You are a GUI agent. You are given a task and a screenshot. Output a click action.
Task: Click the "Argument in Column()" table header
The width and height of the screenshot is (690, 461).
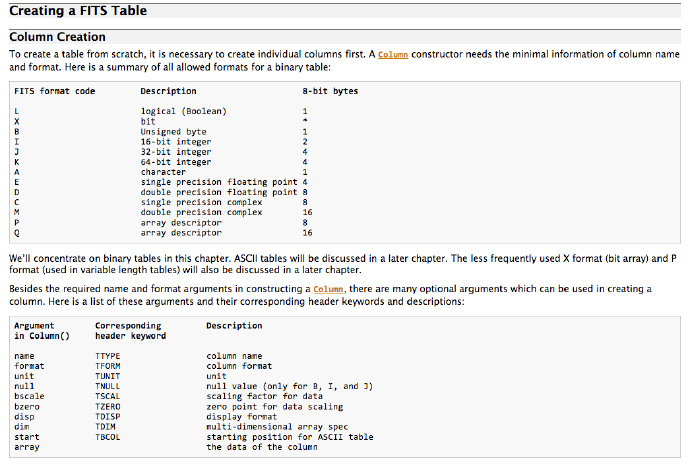click(x=41, y=330)
